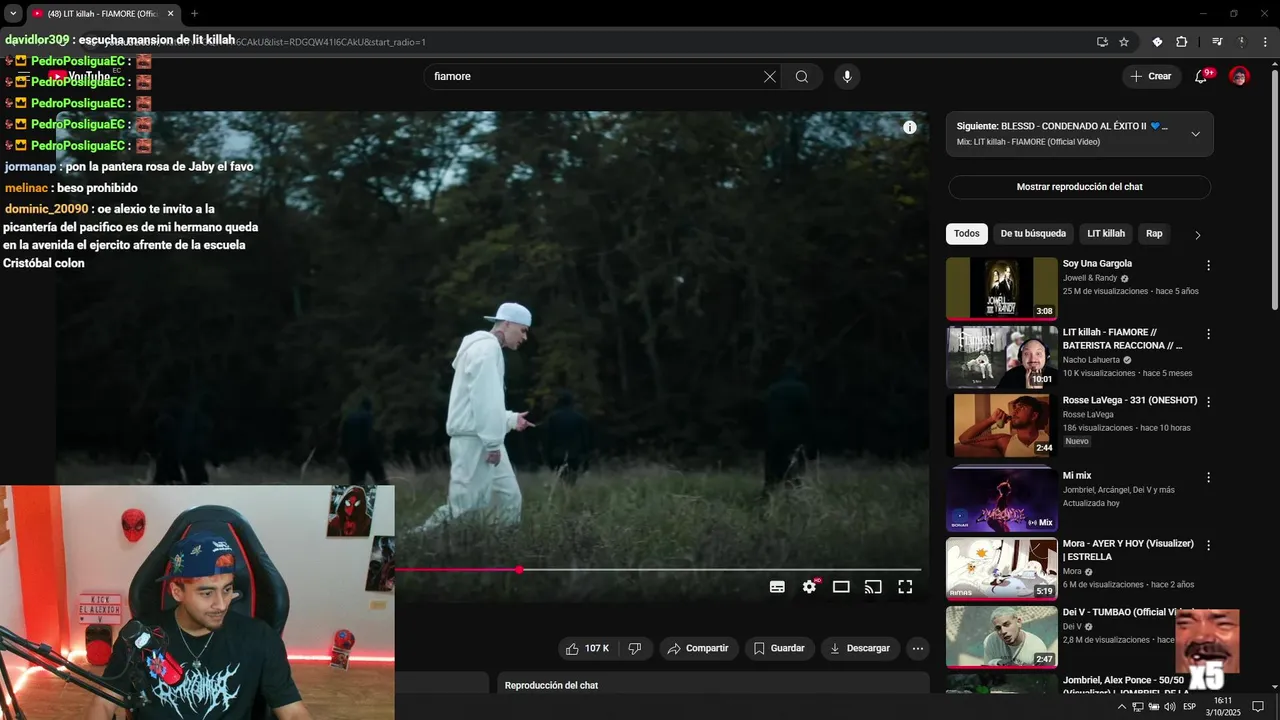The image size is (1280, 720).
Task: Like the video with 107 K likes
Action: pos(588,648)
